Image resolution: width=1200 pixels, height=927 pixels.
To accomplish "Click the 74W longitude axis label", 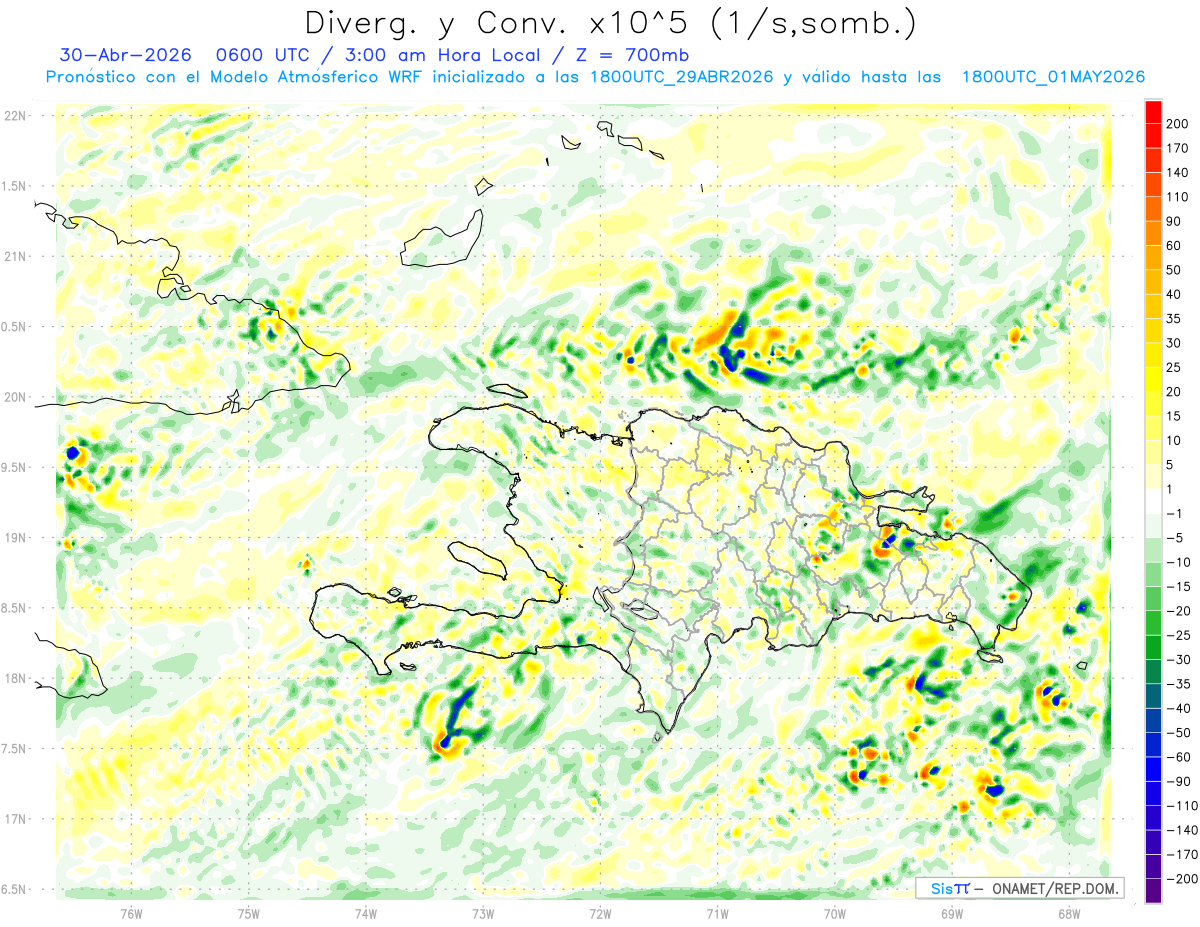I will 366,913.
